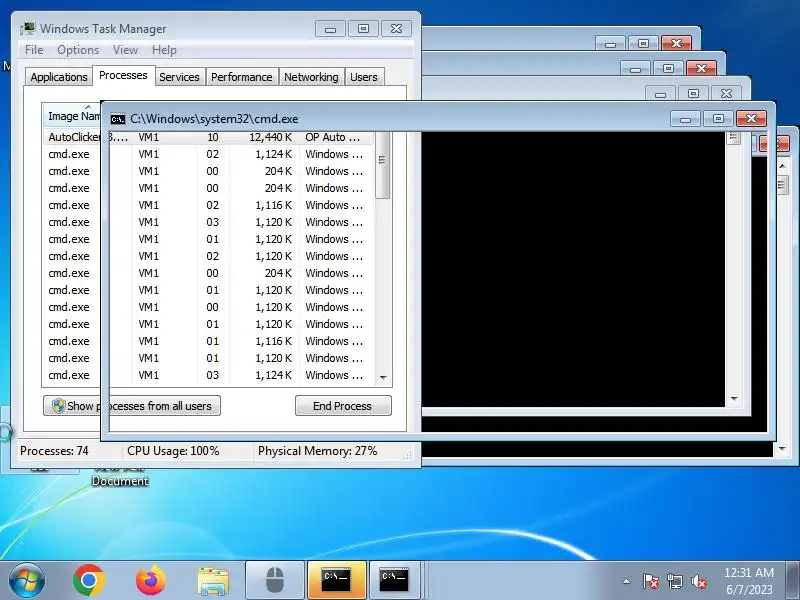Click the Show desktop strip on taskbar
The width and height of the screenshot is (800, 600).
(793, 580)
